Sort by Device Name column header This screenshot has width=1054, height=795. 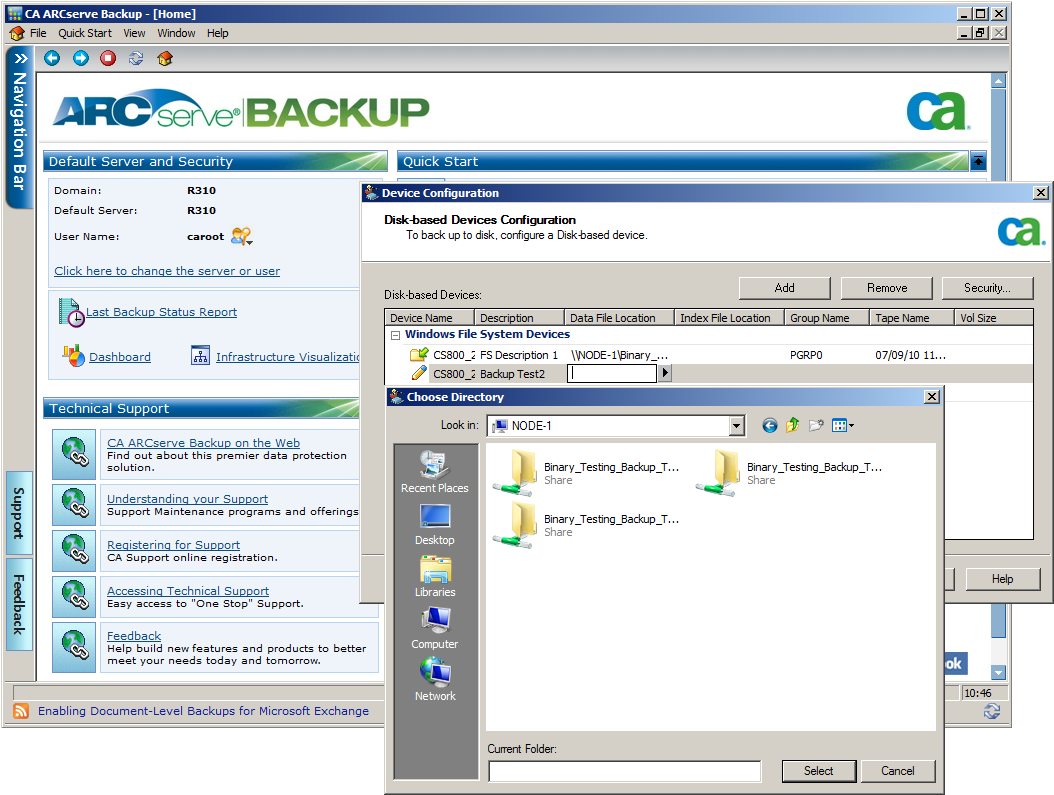coord(429,318)
